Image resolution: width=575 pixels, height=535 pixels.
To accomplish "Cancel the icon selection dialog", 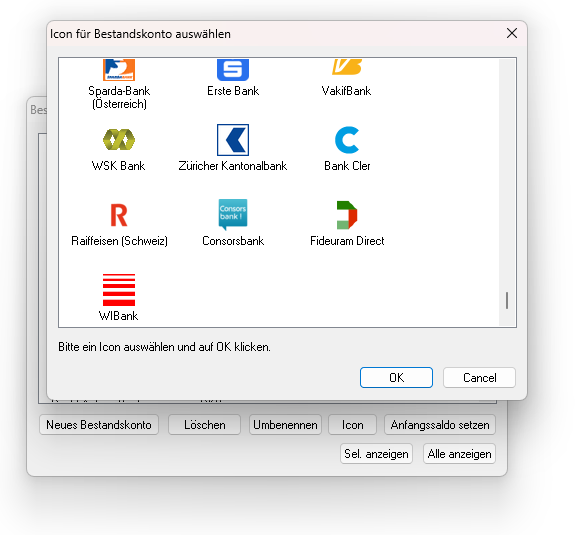I will (479, 378).
